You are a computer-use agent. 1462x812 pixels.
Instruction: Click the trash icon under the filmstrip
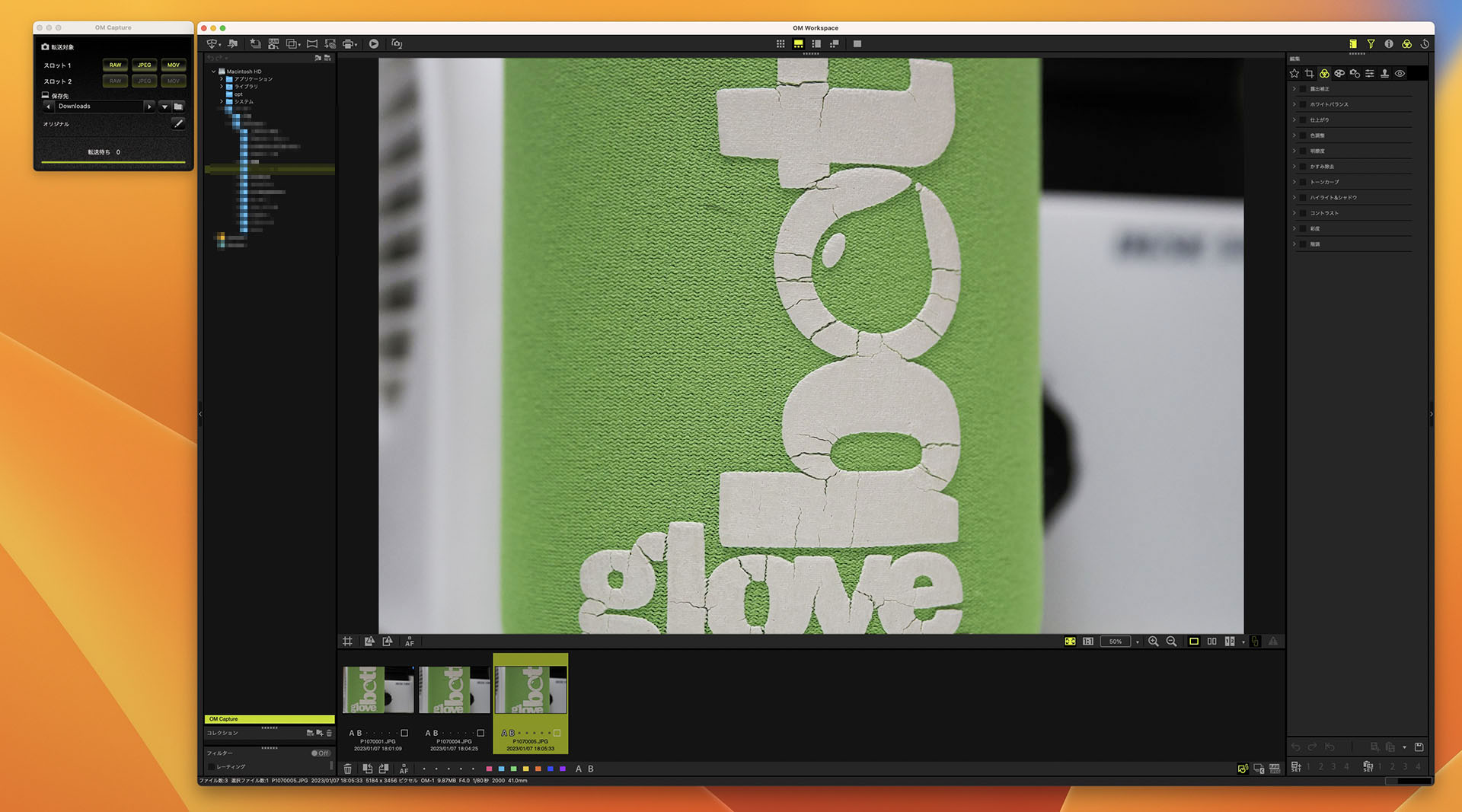[x=348, y=769]
